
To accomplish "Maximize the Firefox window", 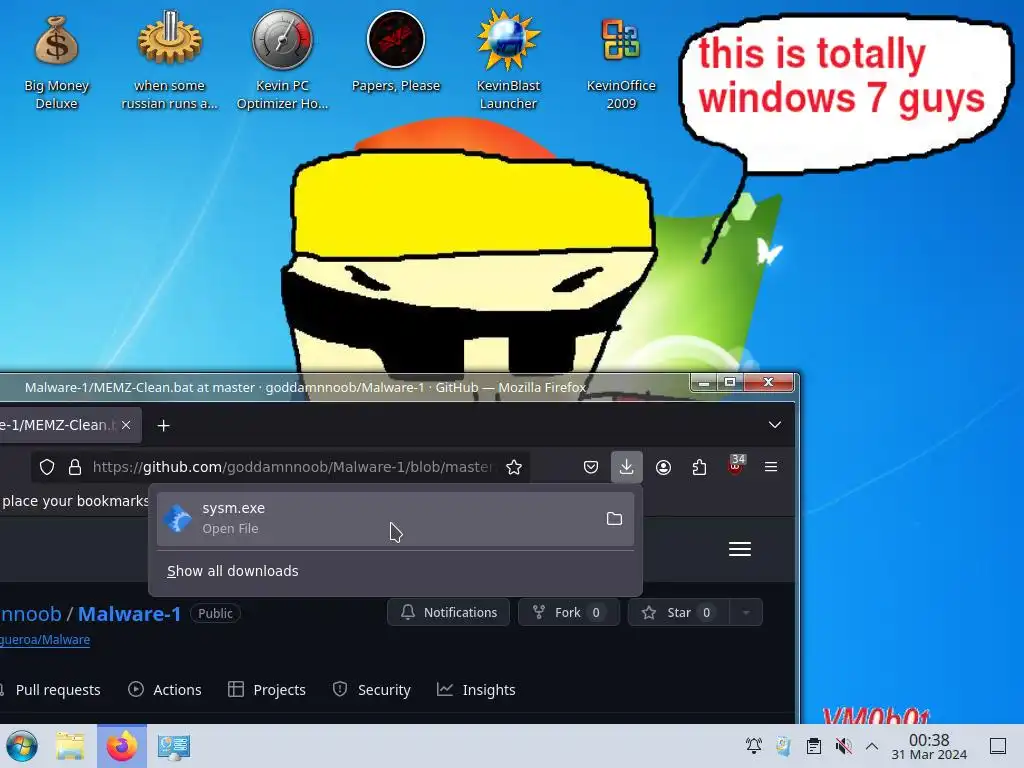I will [x=730, y=383].
